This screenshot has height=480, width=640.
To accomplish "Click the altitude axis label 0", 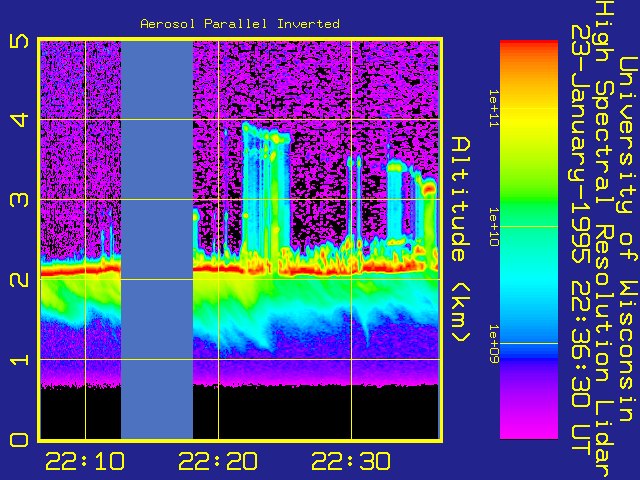I will (19, 440).
